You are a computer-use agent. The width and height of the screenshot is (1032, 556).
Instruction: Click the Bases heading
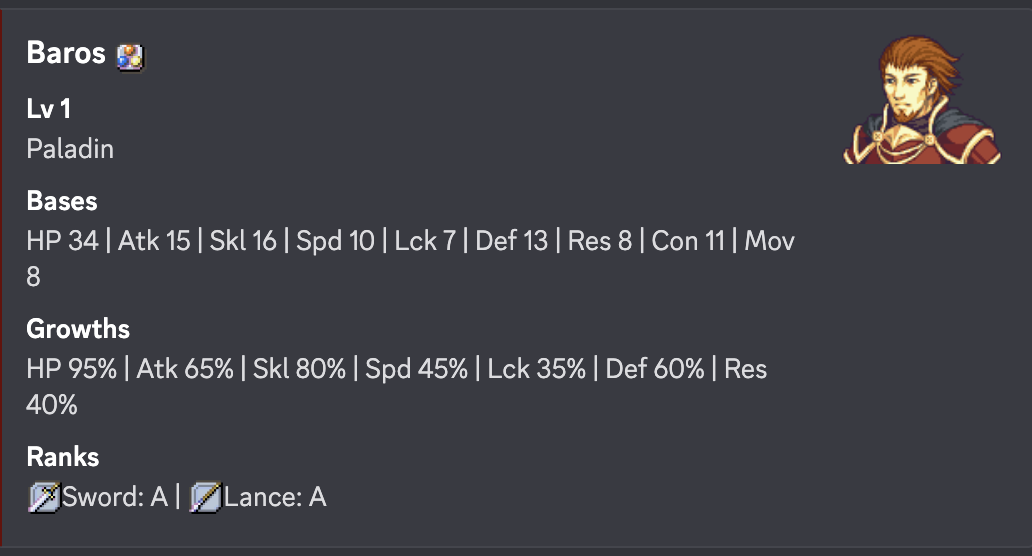tap(62, 201)
